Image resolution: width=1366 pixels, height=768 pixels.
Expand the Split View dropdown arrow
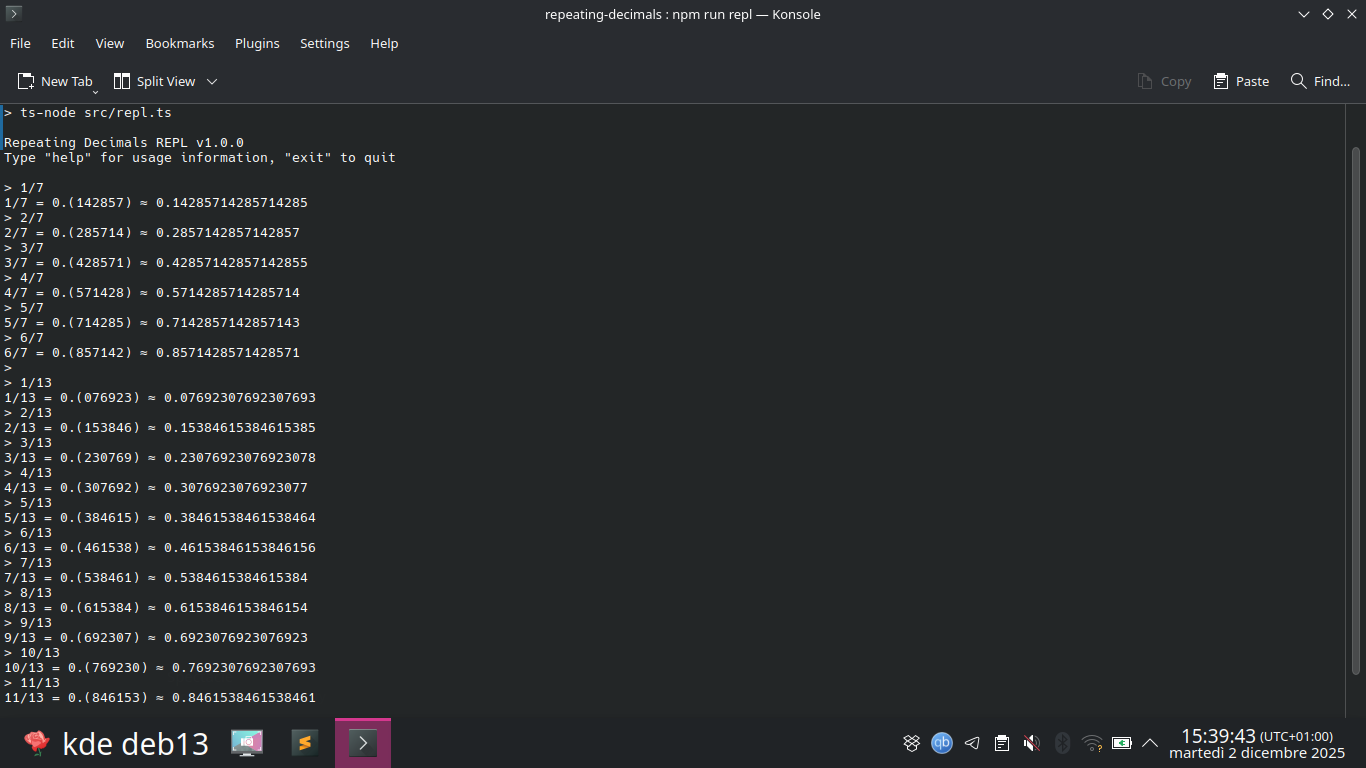click(x=212, y=81)
